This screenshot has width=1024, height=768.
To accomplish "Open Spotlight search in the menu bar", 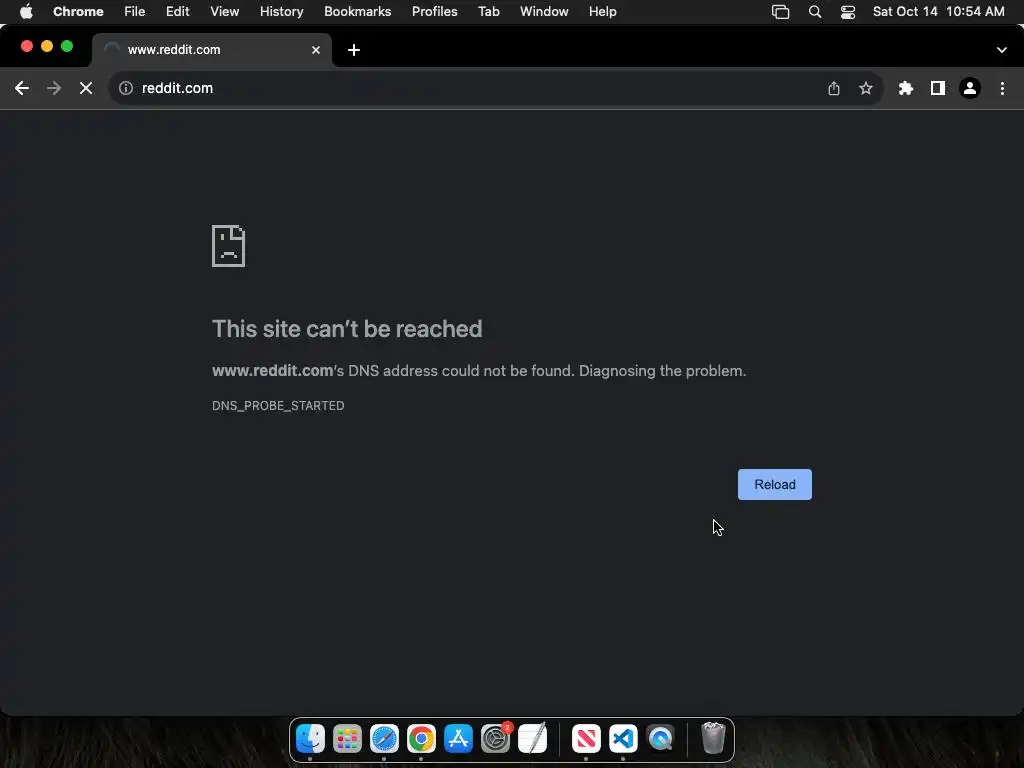I will [x=814, y=12].
